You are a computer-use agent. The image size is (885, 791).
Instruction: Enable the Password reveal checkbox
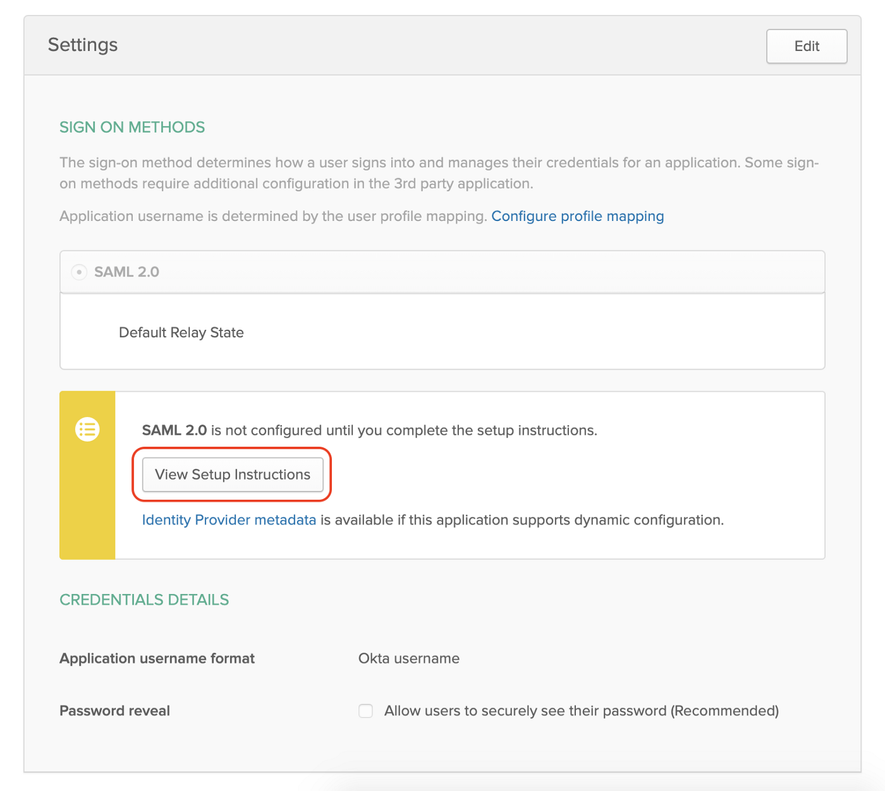coord(366,710)
